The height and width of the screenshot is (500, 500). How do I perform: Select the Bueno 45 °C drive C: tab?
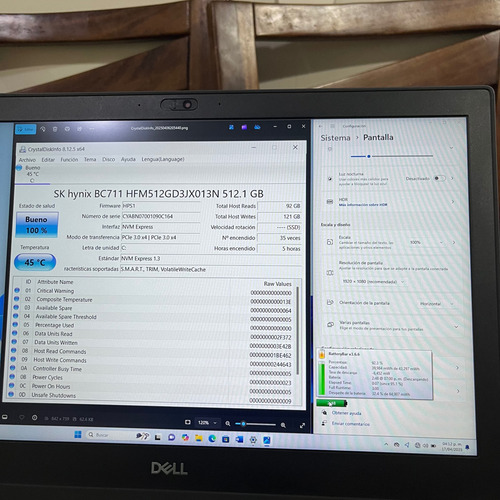[33, 174]
